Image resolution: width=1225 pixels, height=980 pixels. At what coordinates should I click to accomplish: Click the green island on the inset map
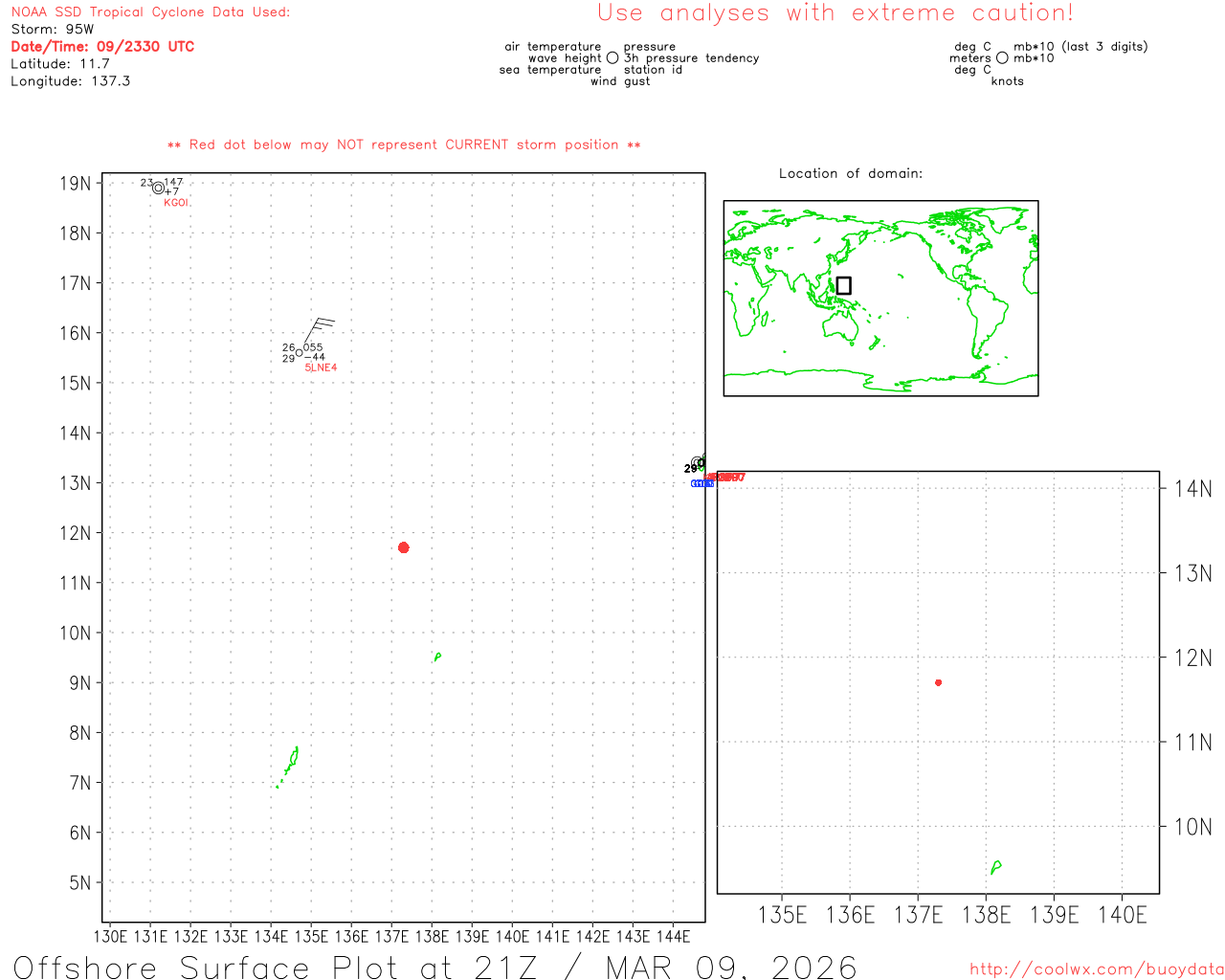click(x=996, y=867)
